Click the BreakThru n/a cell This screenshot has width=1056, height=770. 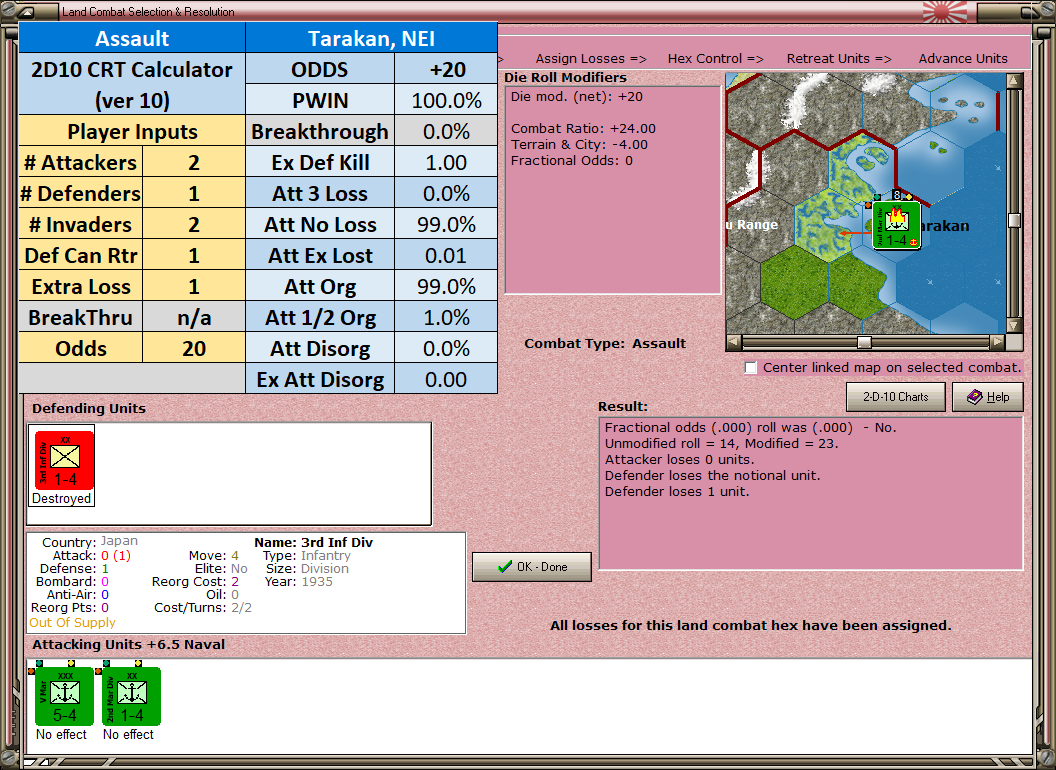pyautogui.click(x=194, y=317)
